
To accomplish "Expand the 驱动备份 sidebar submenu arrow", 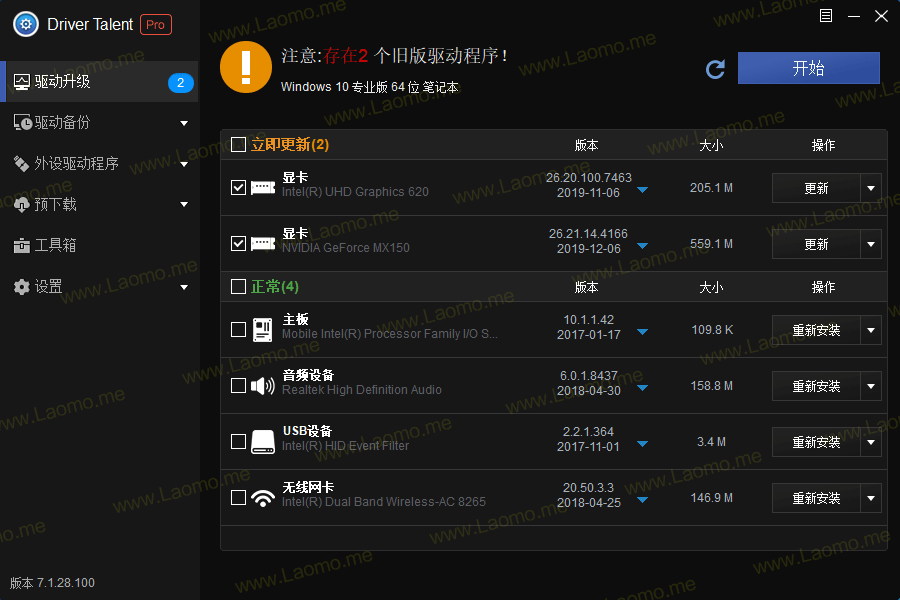I will (x=184, y=123).
